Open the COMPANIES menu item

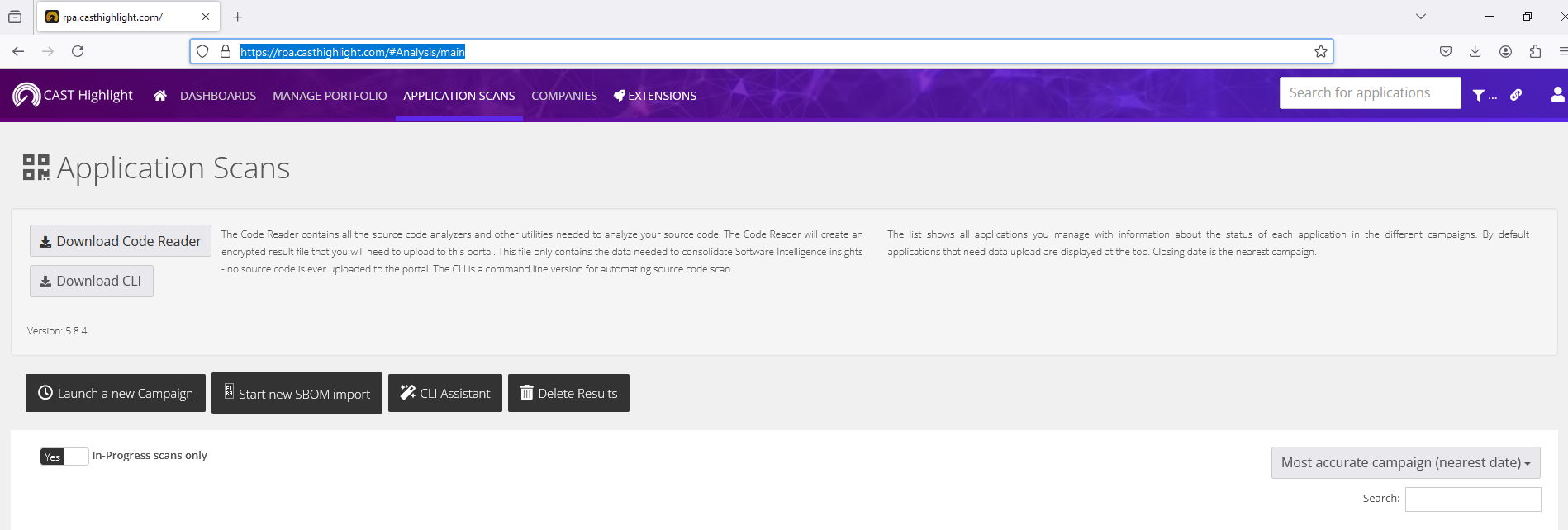[x=564, y=96]
